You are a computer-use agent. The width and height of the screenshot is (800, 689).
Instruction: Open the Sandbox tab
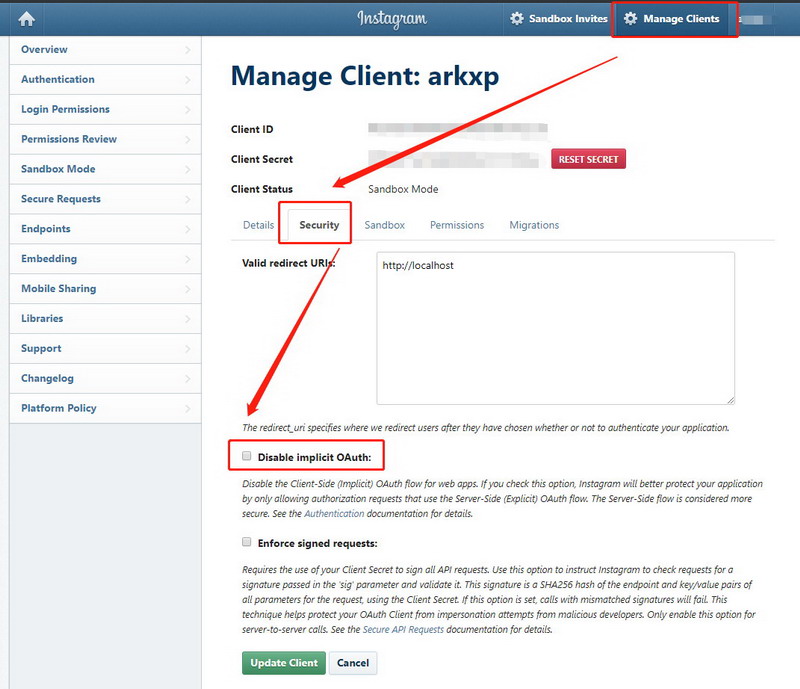point(385,225)
